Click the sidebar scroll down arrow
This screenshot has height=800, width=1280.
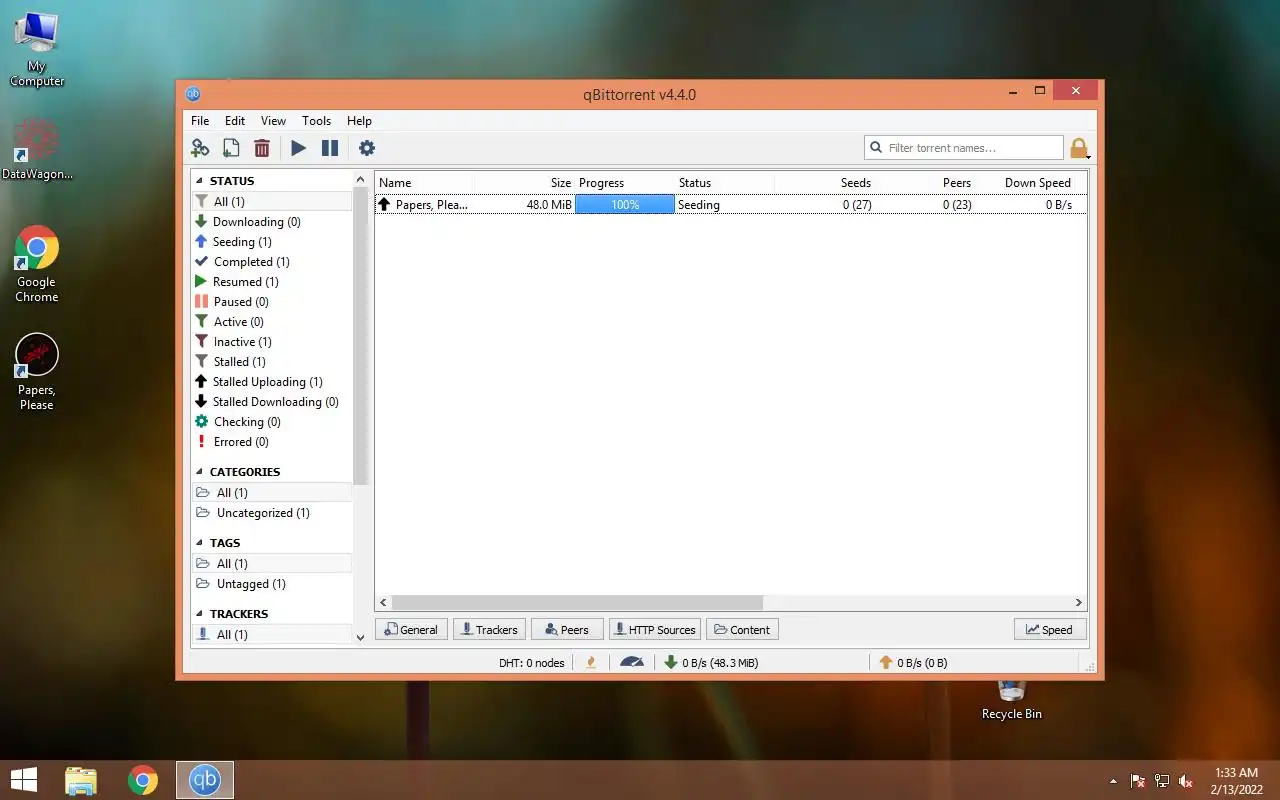point(361,637)
